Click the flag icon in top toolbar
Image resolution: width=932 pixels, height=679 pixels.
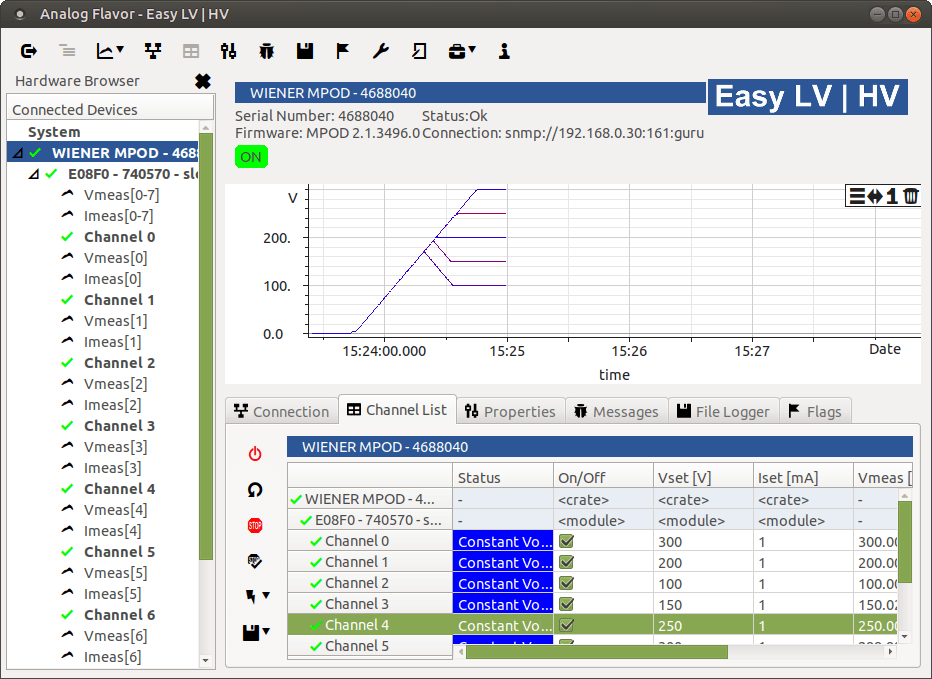click(x=342, y=51)
